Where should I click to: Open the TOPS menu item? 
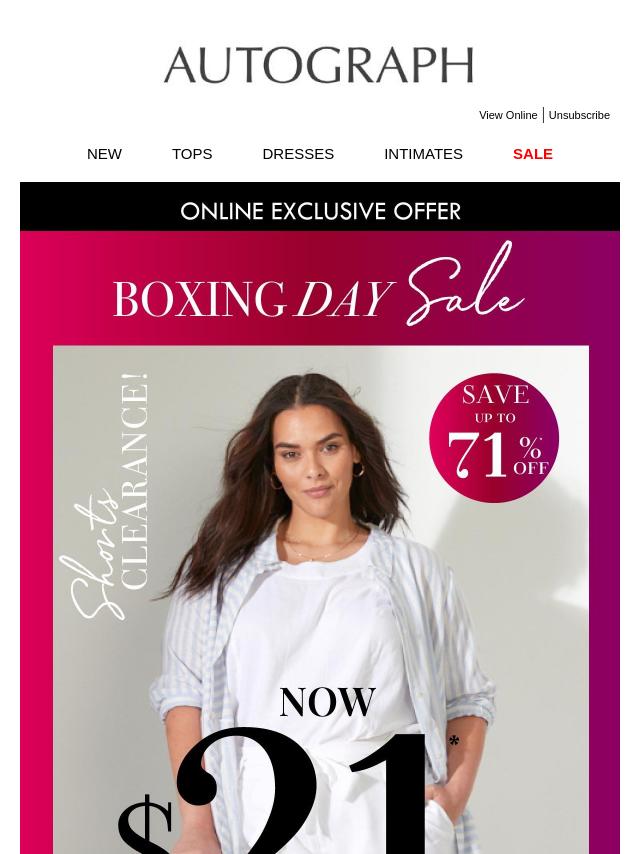click(192, 154)
